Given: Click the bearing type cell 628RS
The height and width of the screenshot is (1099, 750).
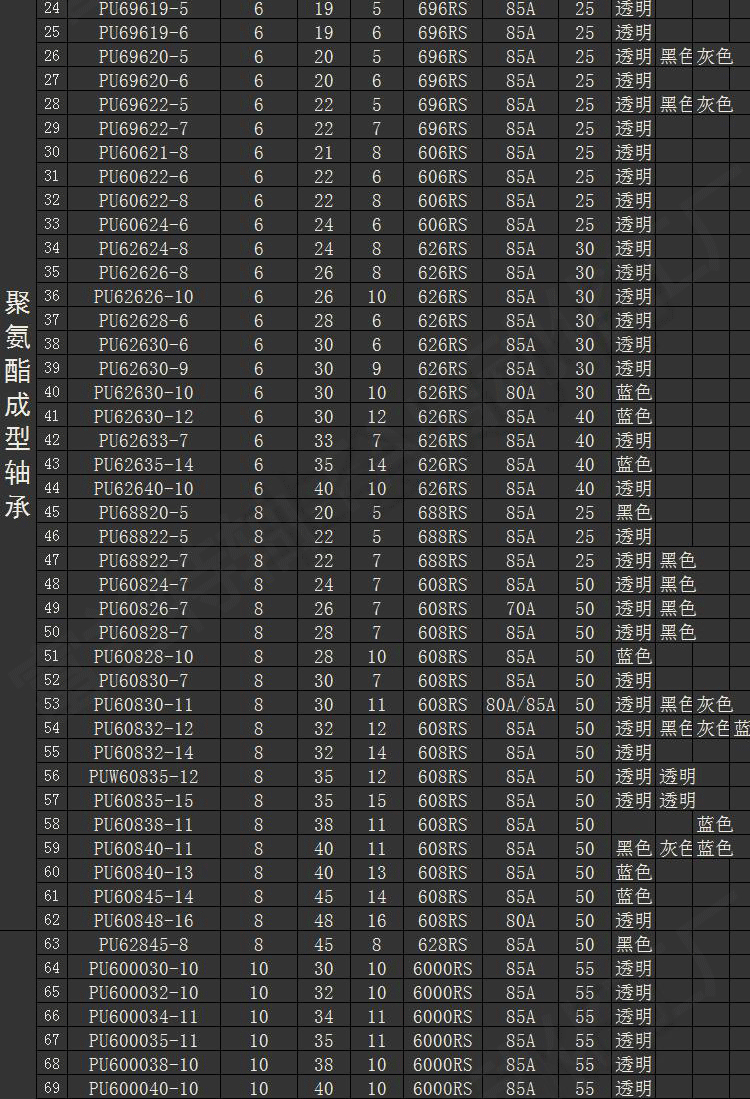Looking at the screenshot, I should point(442,945).
